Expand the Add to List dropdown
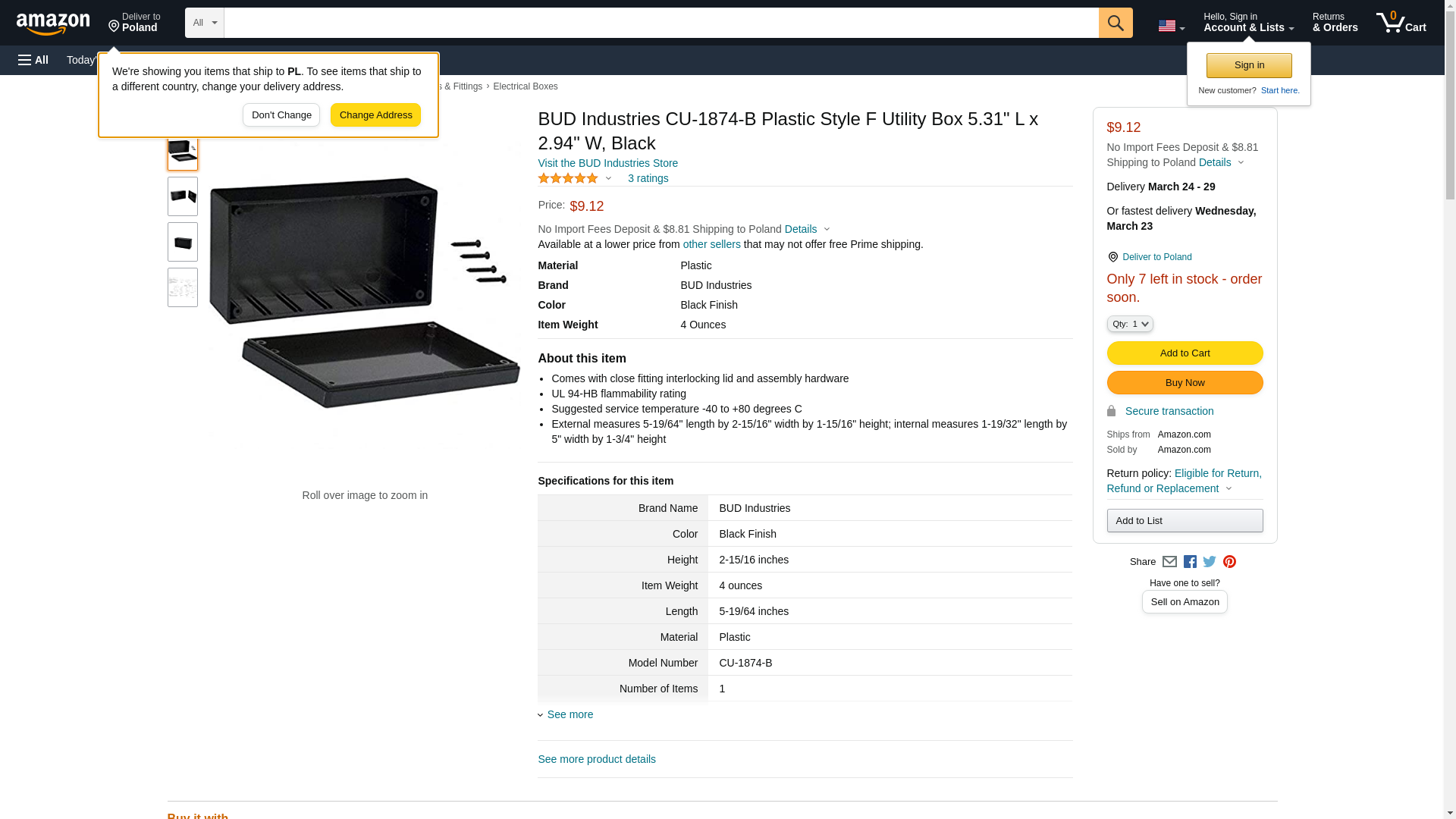 1184,520
